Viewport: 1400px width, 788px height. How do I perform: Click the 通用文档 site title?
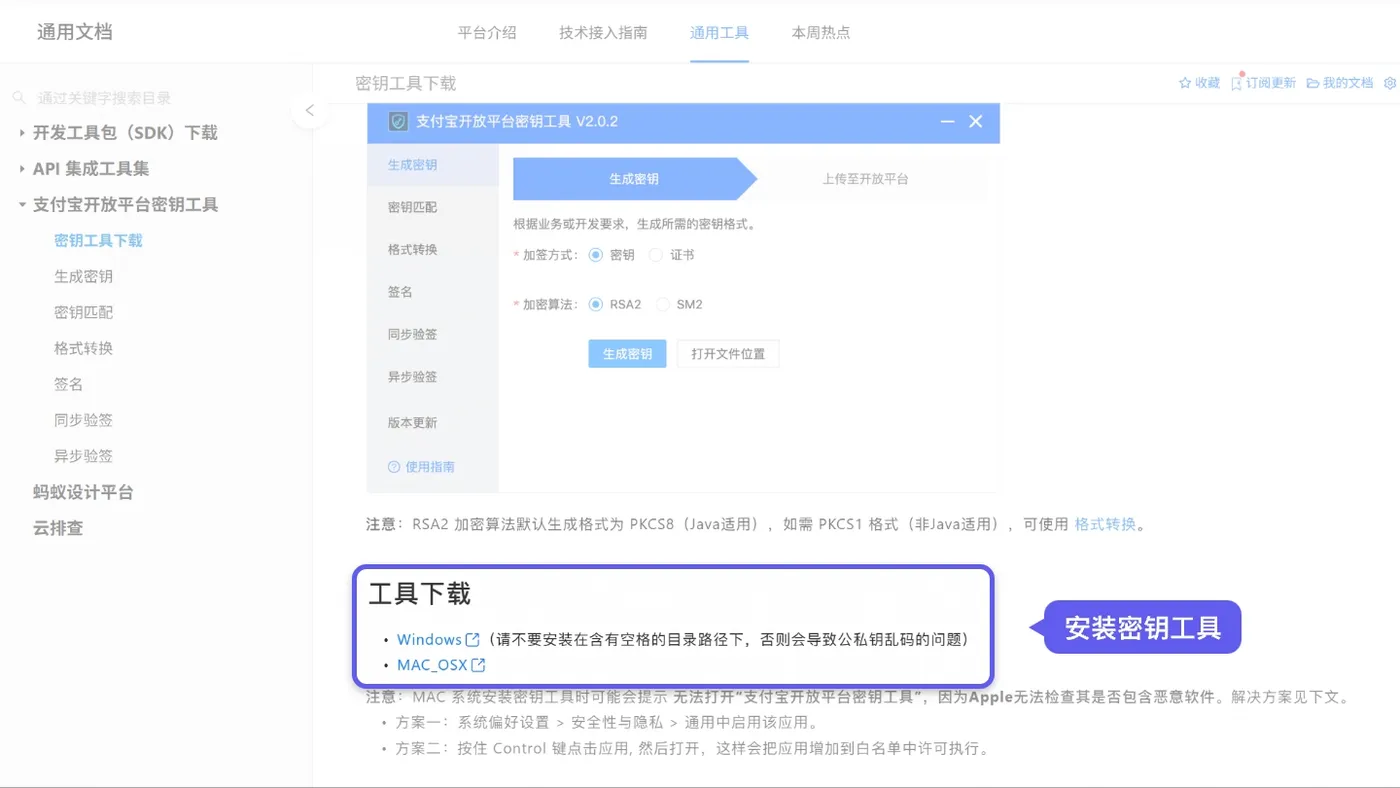(75, 32)
